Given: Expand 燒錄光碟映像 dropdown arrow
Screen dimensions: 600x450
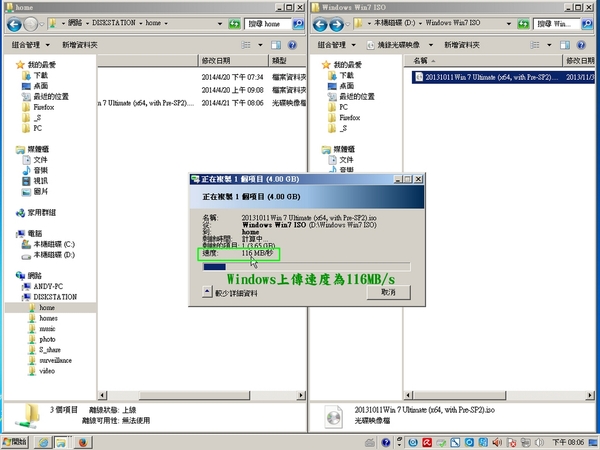Looking at the screenshot, I should tap(430, 45).
